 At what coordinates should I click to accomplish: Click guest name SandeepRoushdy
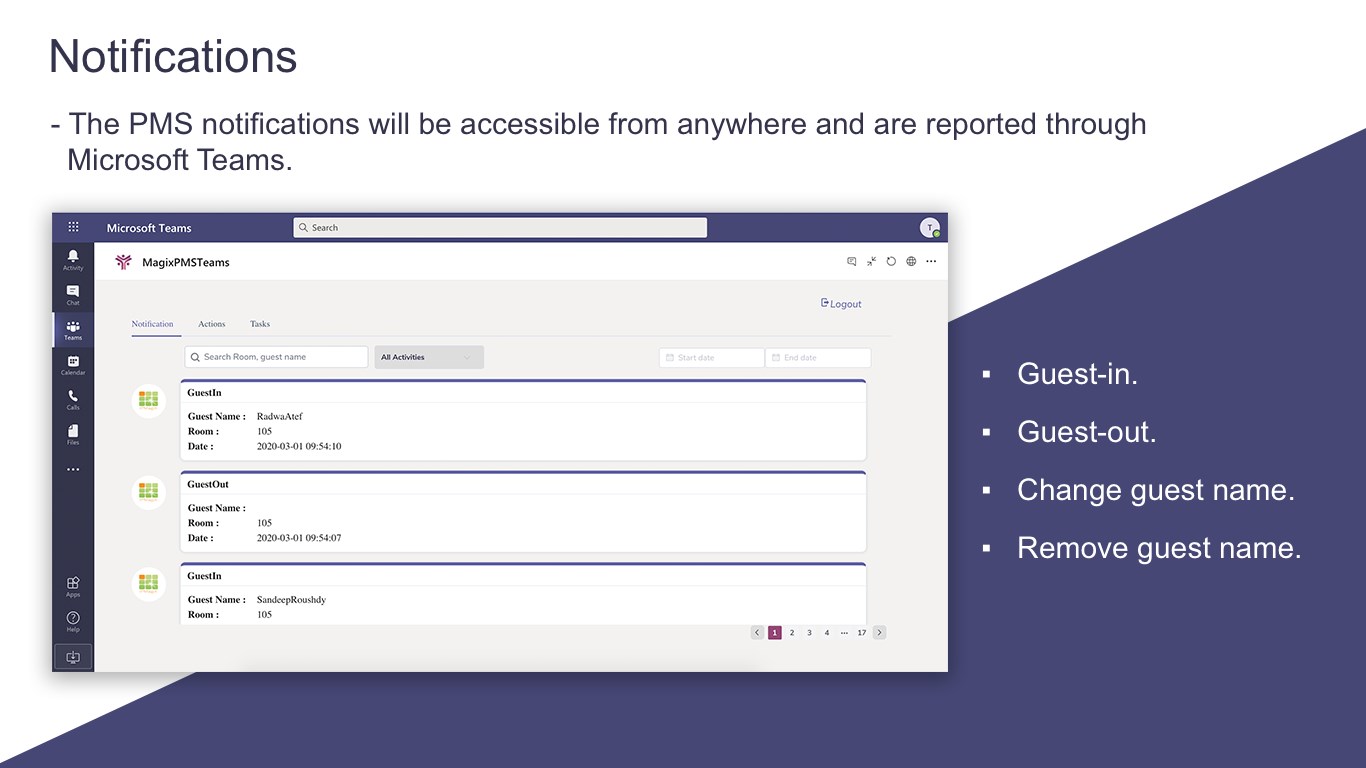292,600
